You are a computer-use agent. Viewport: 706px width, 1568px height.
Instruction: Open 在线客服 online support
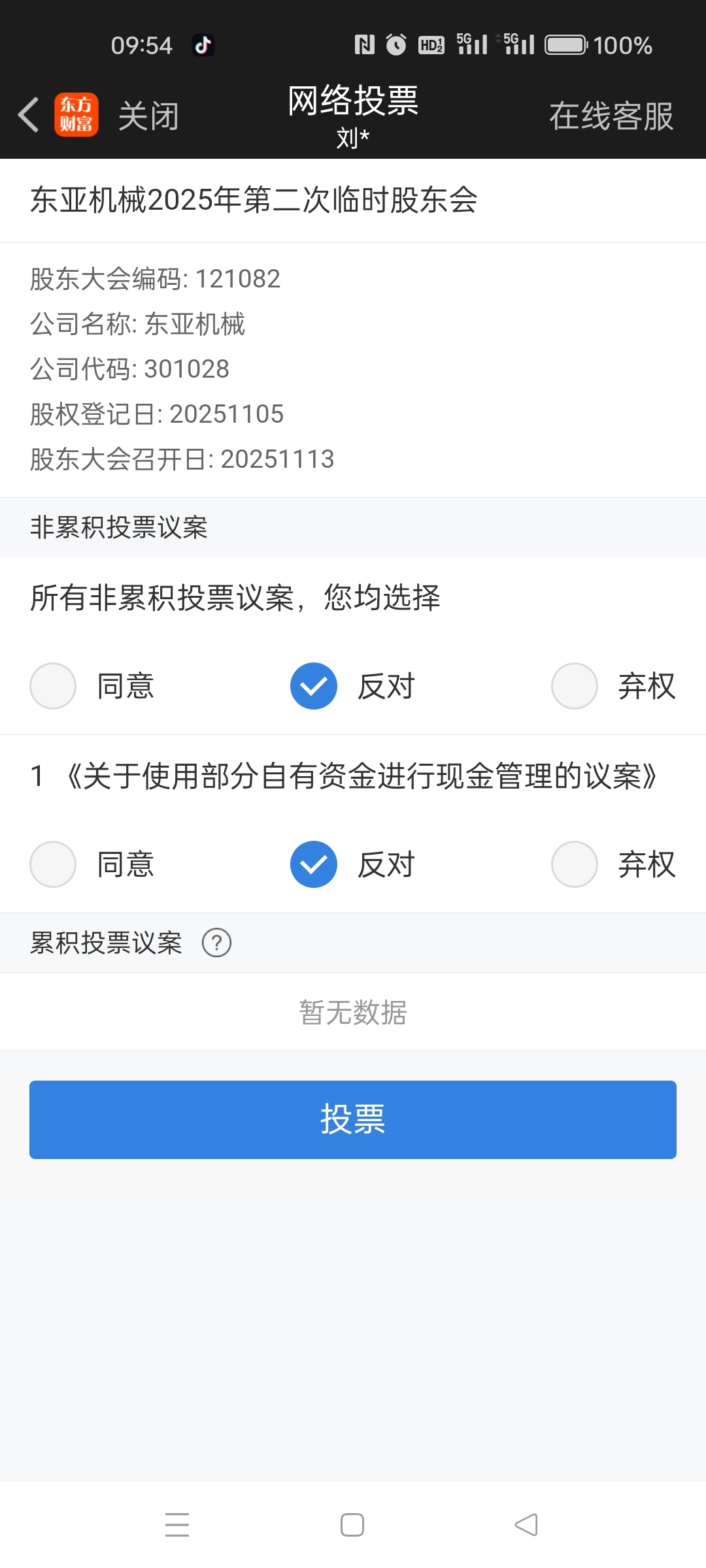tap(611, 116)
